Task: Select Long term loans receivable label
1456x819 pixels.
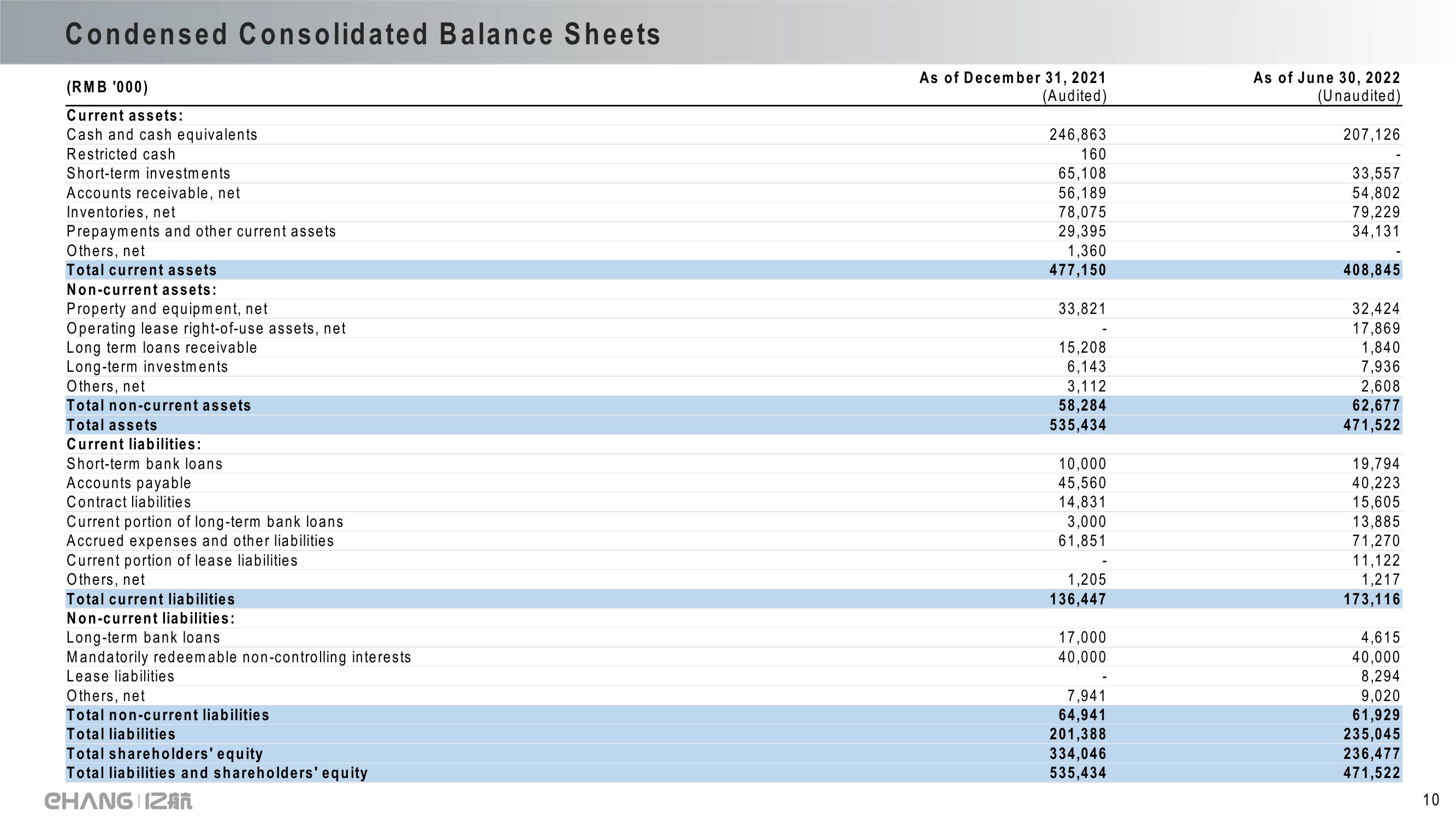Action: pyautogui.click(x=162, y=348)
